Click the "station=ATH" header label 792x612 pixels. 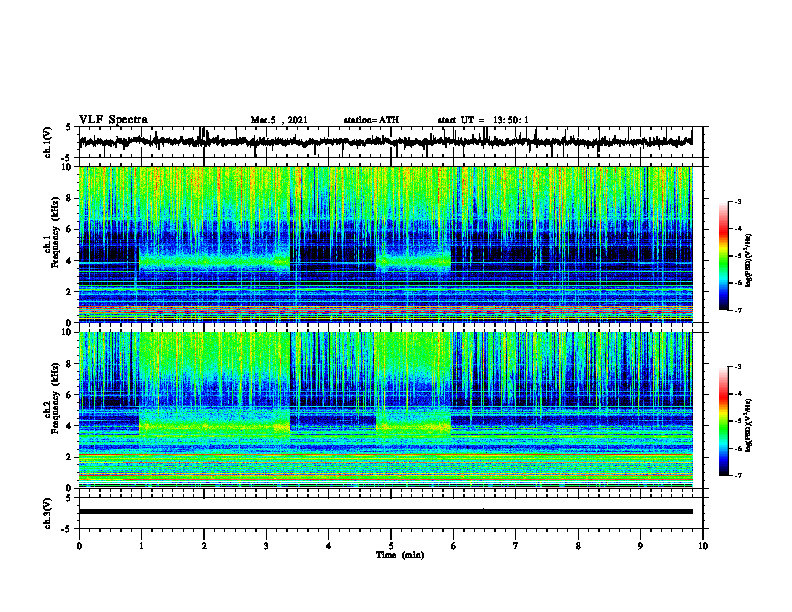point(371,120)
